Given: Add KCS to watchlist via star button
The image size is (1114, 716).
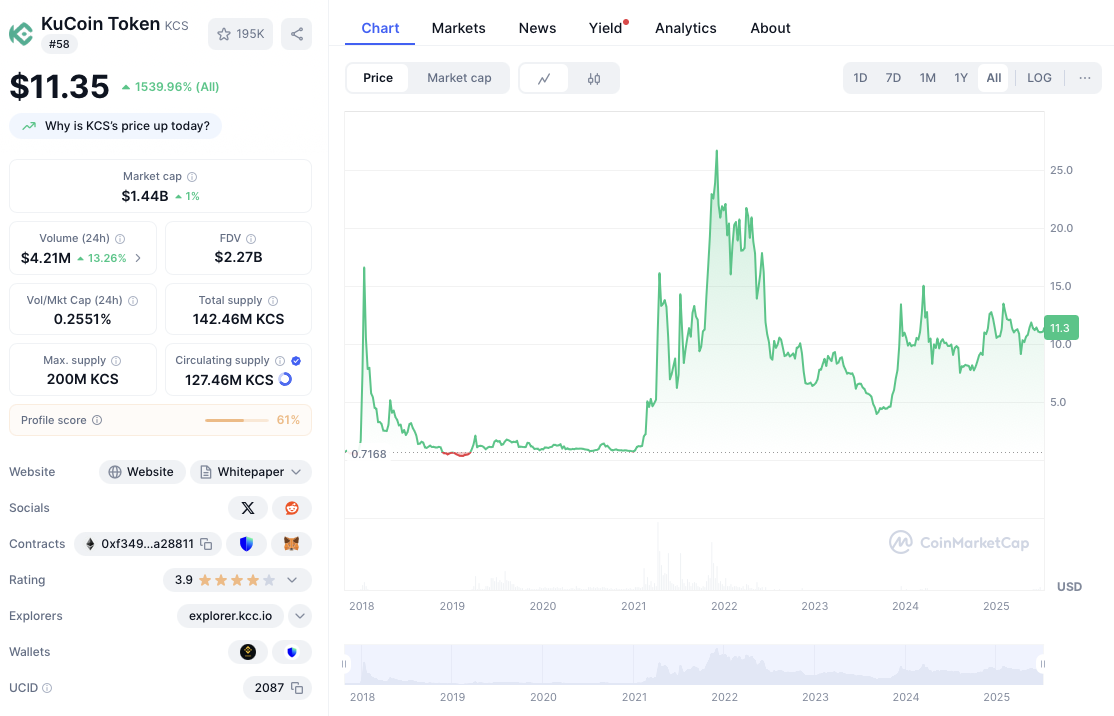Looking at the screenshot, I should click(240, 34).
